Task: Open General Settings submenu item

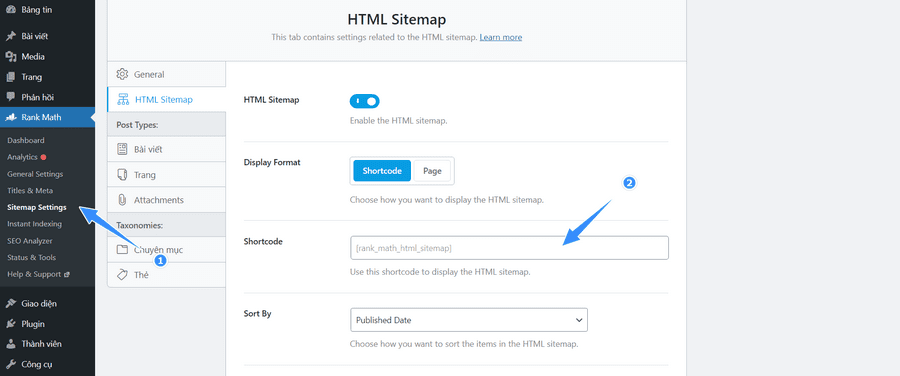Action: pos(35,174)
